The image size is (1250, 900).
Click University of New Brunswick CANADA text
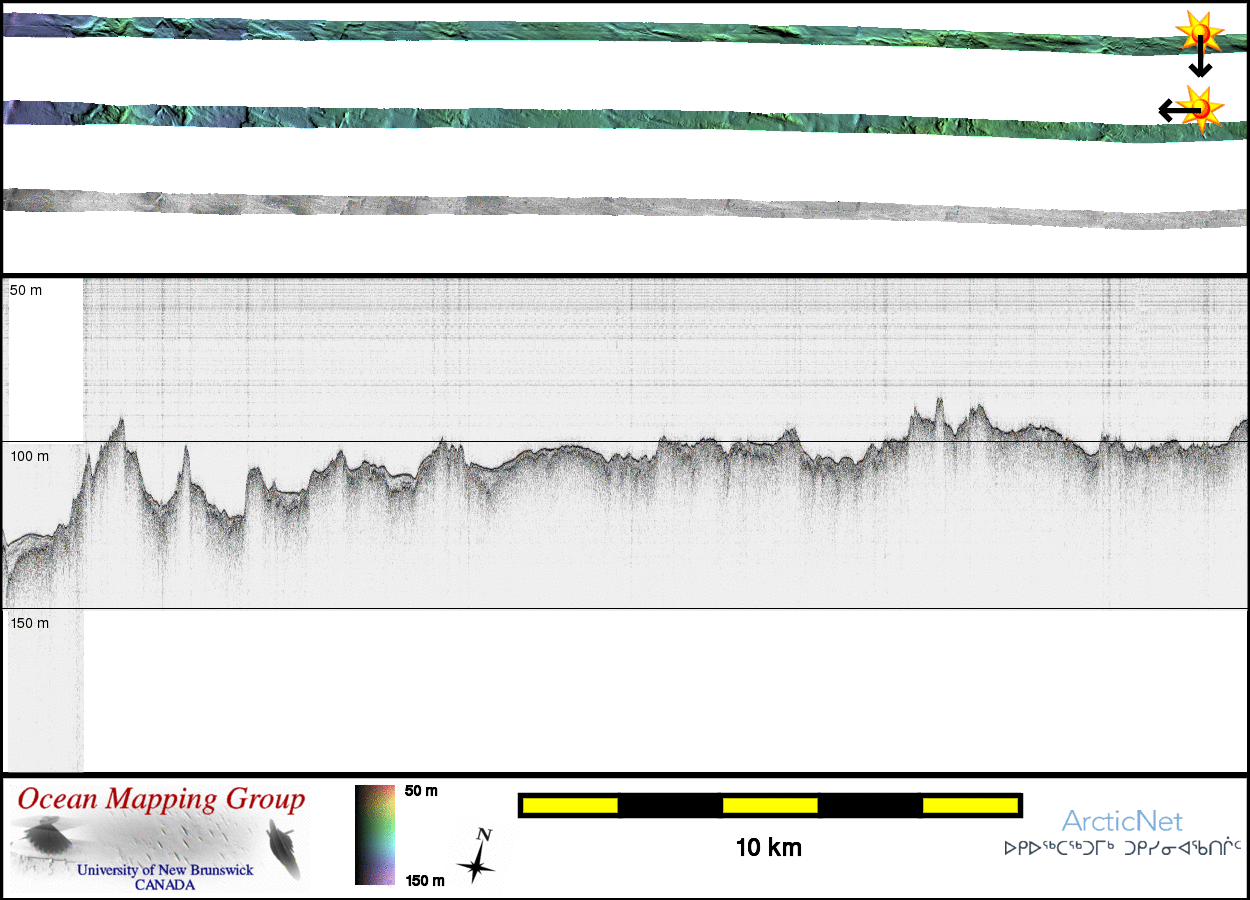(165, 877)
